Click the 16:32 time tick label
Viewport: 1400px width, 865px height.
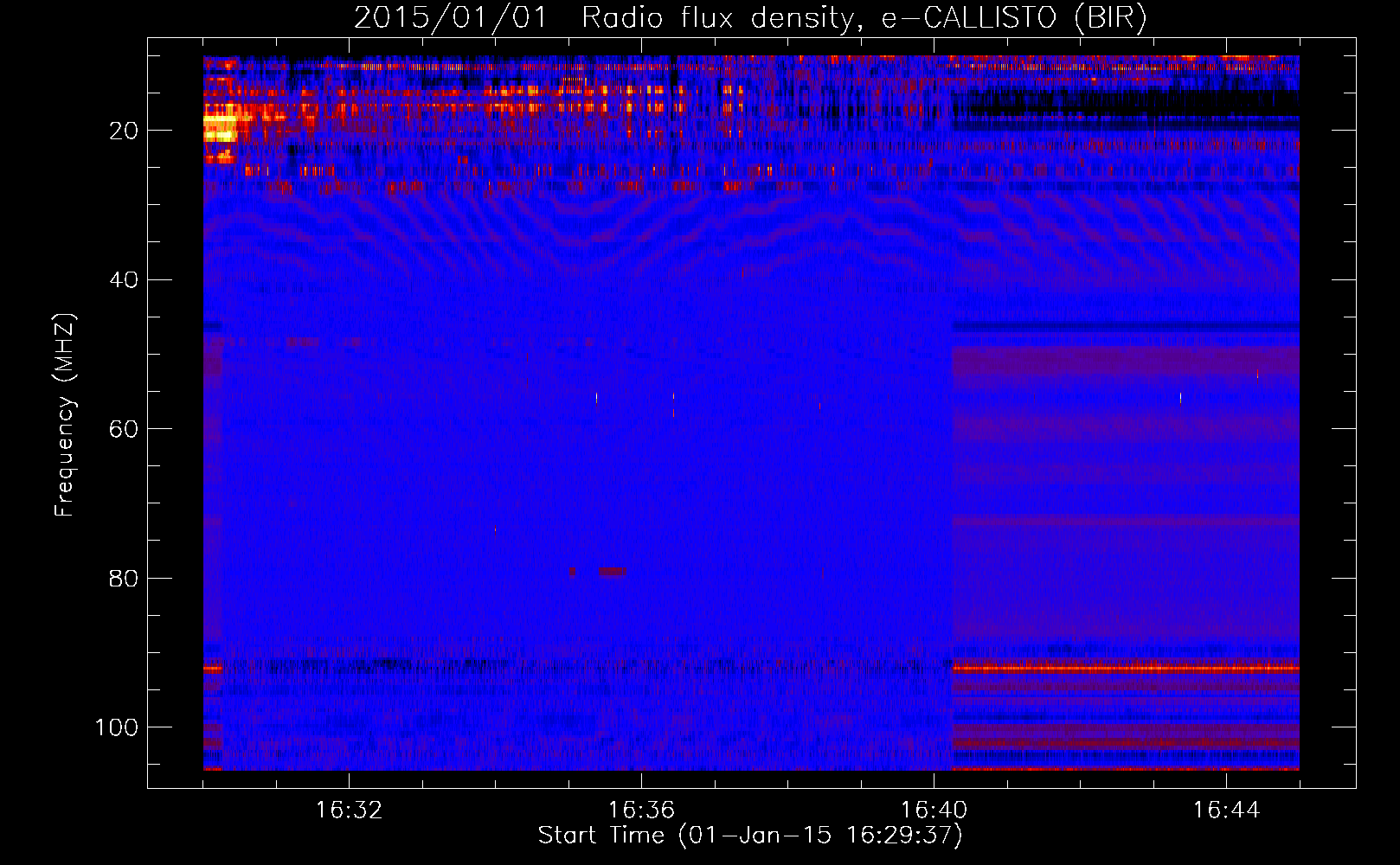(x=349, y=811)
